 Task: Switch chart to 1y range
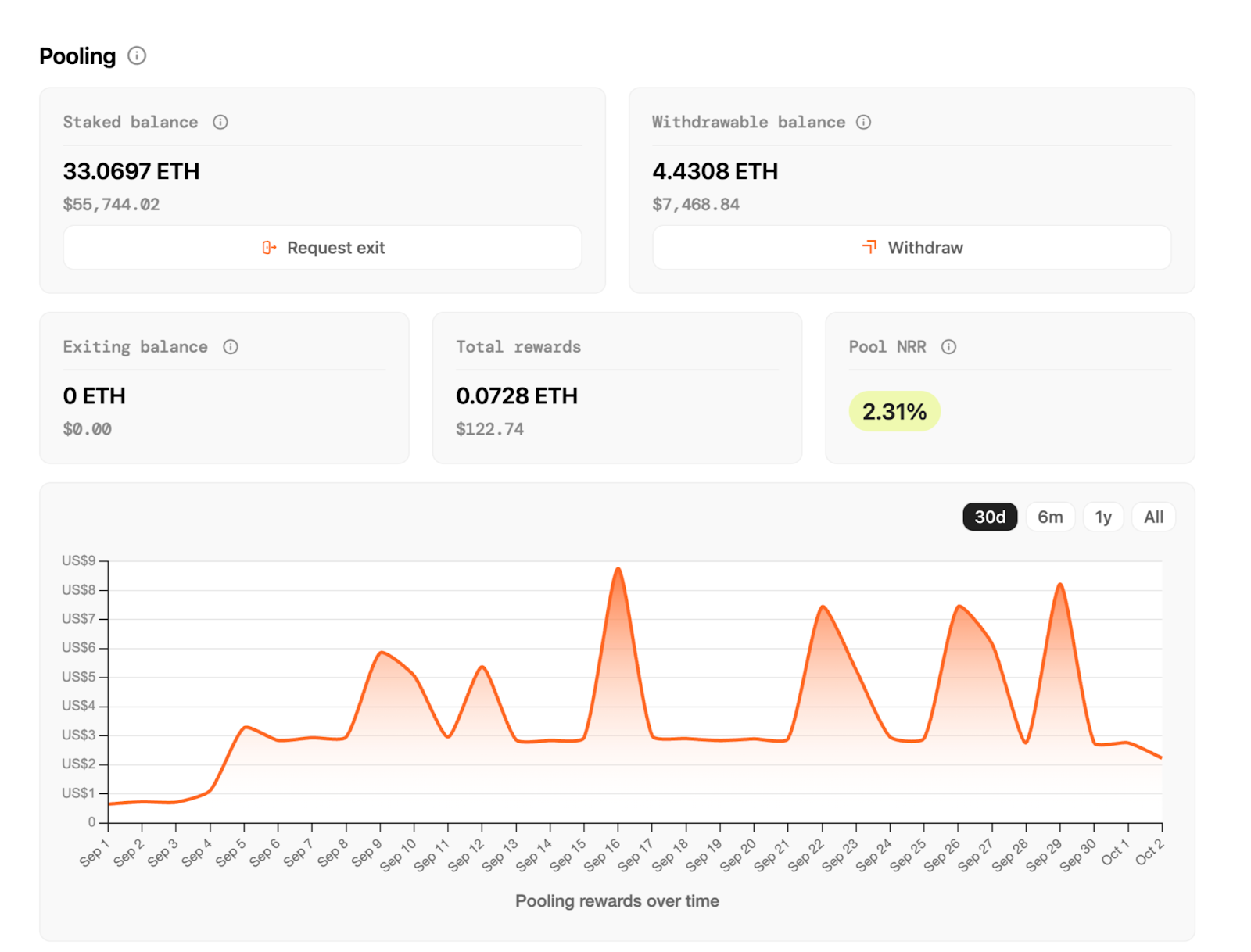[1102, 517]
